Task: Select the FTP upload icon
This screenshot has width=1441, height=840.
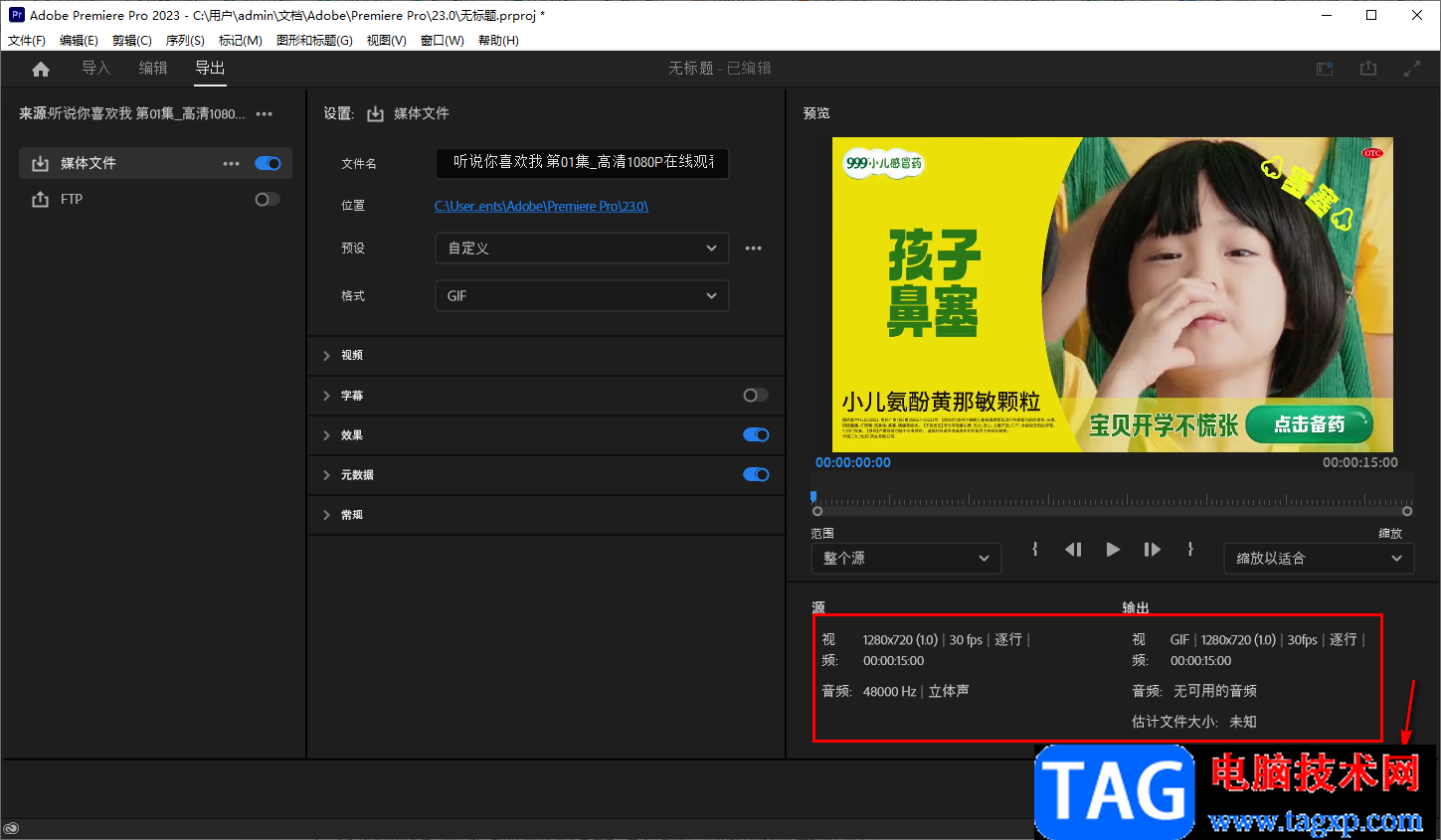Action: coord(40,199)
